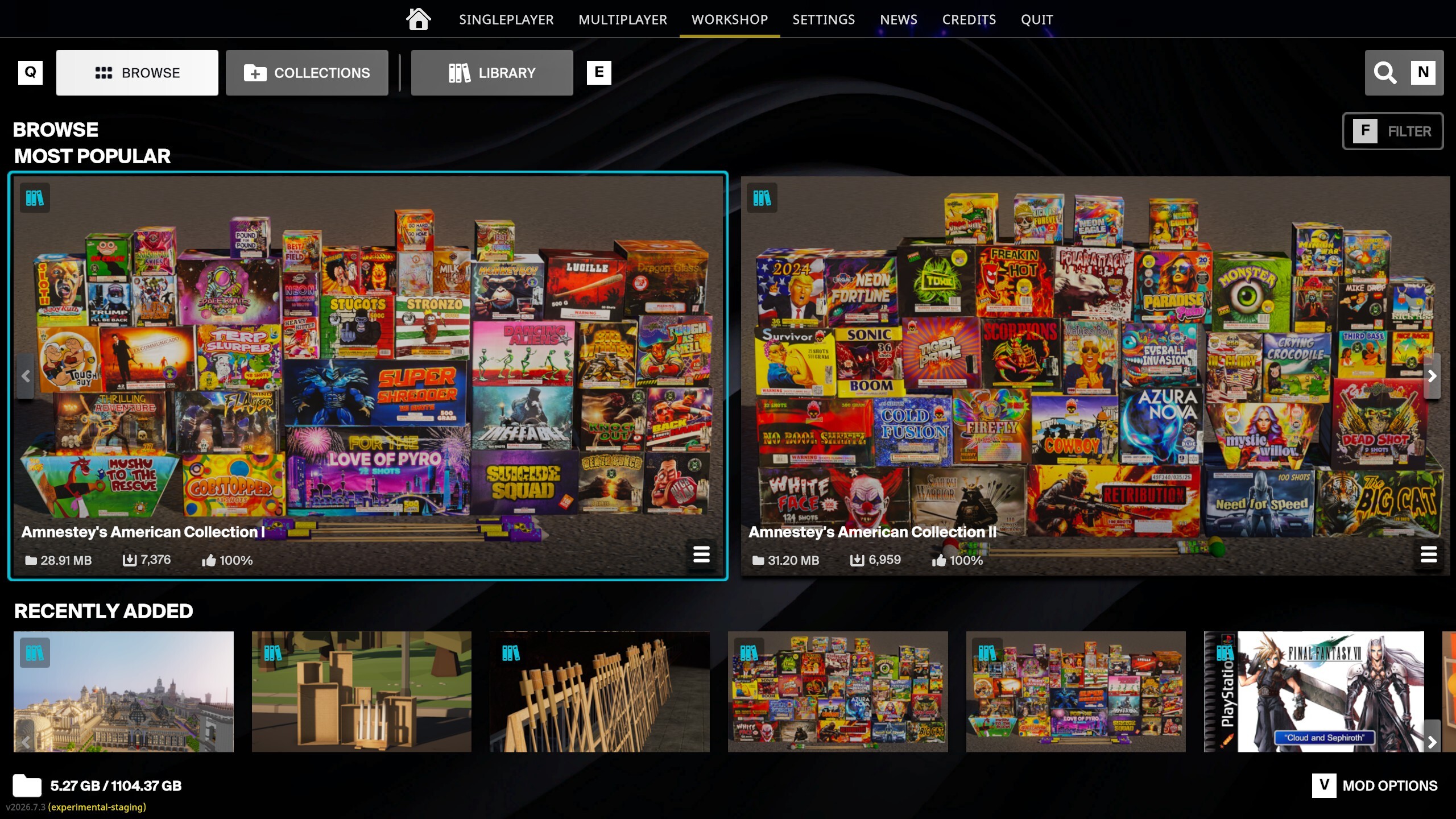
Task: Click the 7,376 downloads count
Action: (x=147, y=560)
